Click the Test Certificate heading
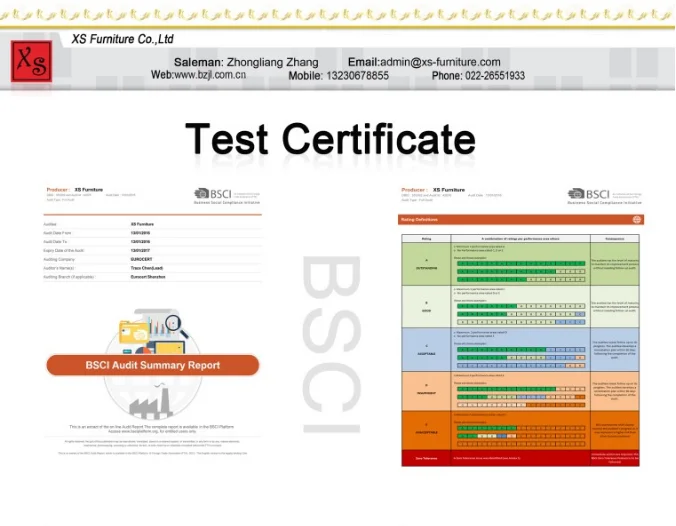The height and width of the screenshot is (526, 676). (x=330, y=138)
